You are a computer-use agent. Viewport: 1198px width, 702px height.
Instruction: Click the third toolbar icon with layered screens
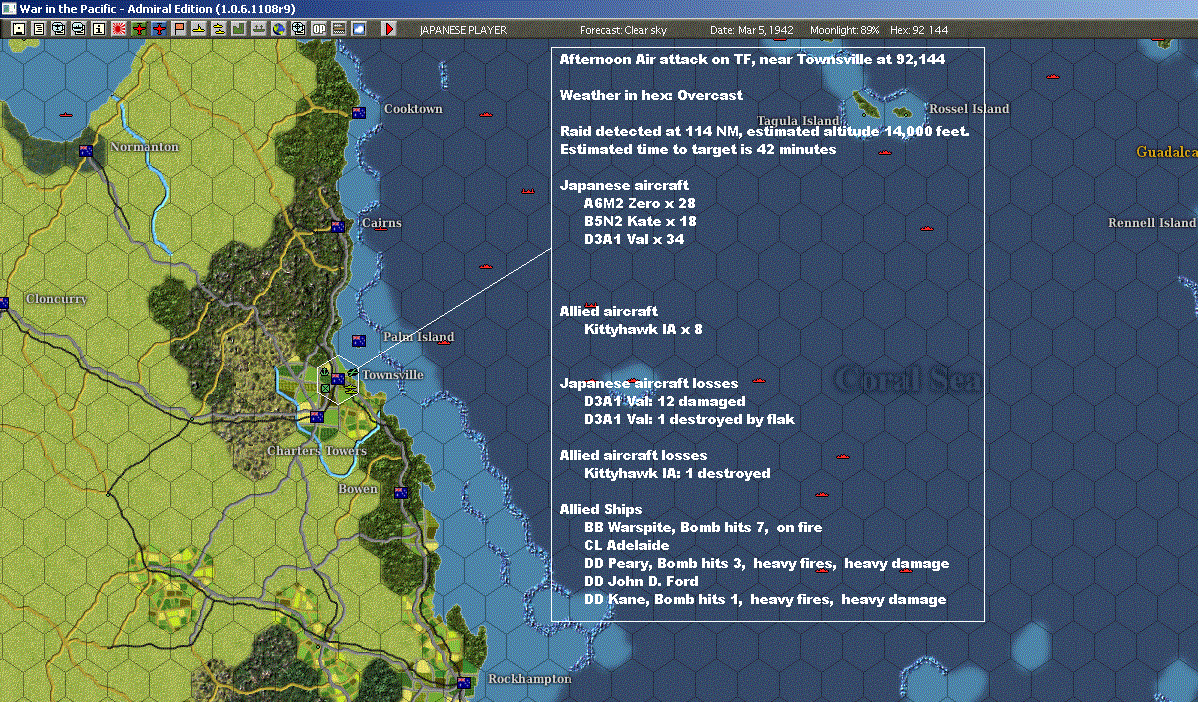click(x=59, y=29)
